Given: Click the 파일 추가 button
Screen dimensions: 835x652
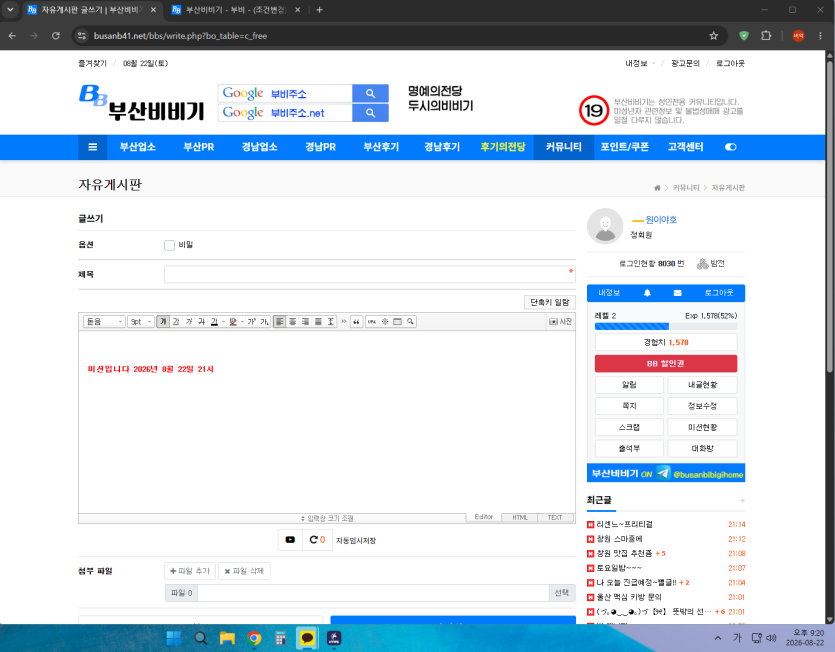Looking at the screenshot, I should (190, 571).
